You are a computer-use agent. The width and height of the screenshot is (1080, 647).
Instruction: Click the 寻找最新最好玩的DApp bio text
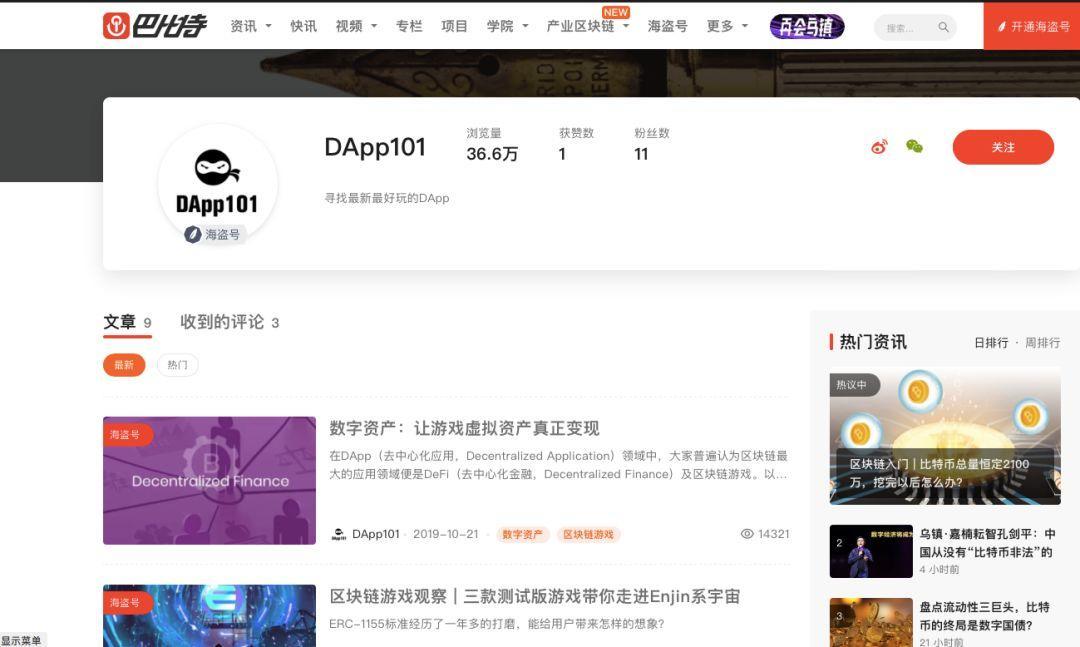point(386,198)
